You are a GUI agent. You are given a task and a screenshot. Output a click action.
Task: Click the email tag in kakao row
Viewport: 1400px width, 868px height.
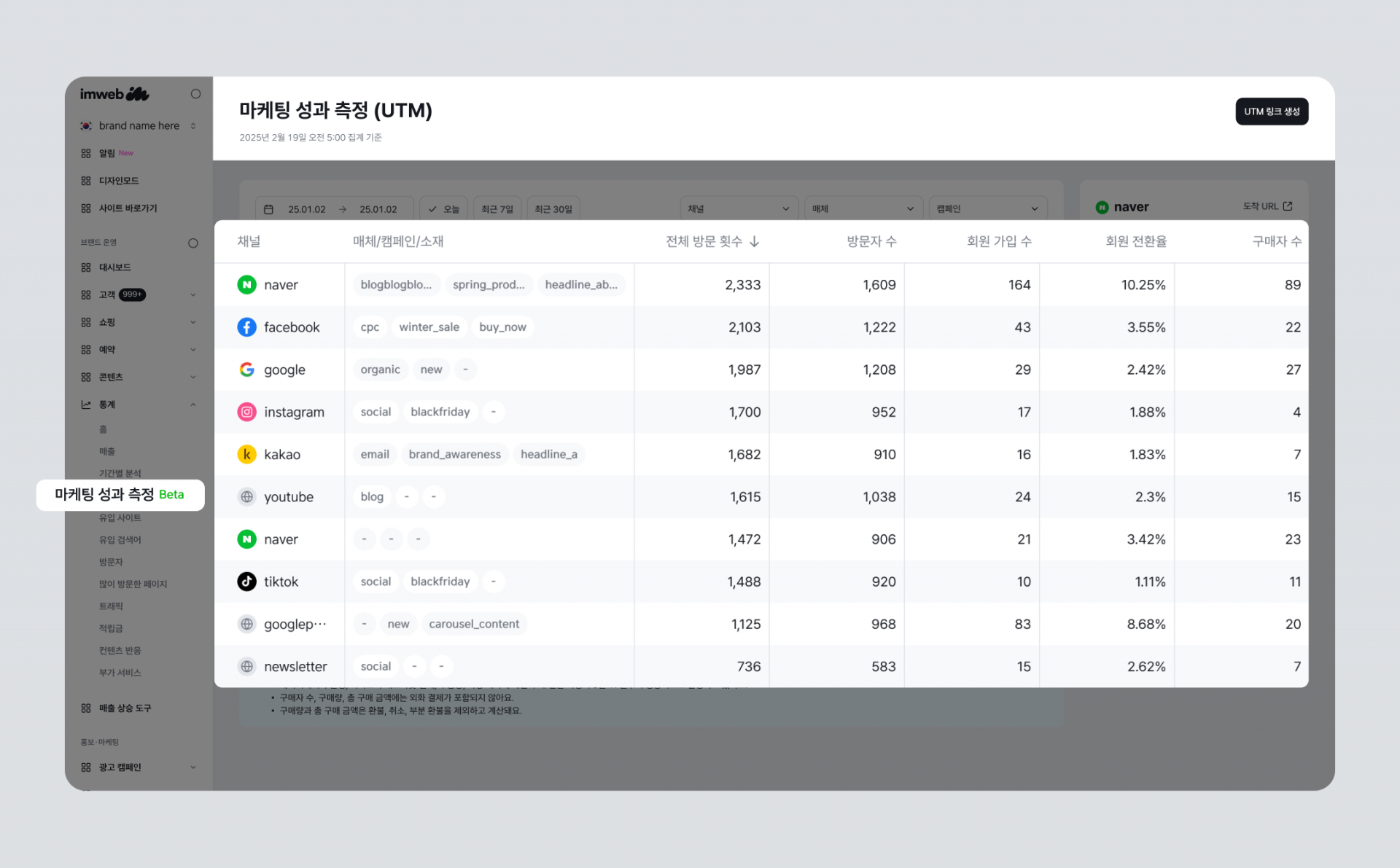tap(375, 455)
